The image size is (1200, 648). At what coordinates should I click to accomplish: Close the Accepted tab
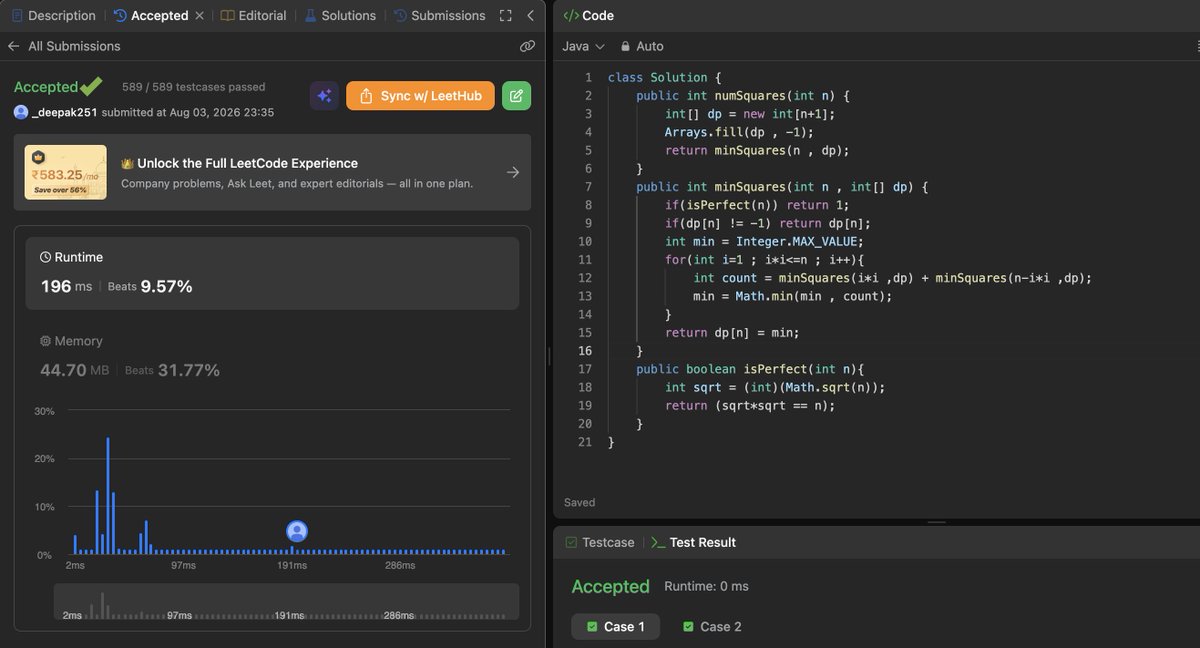(199, 16)
